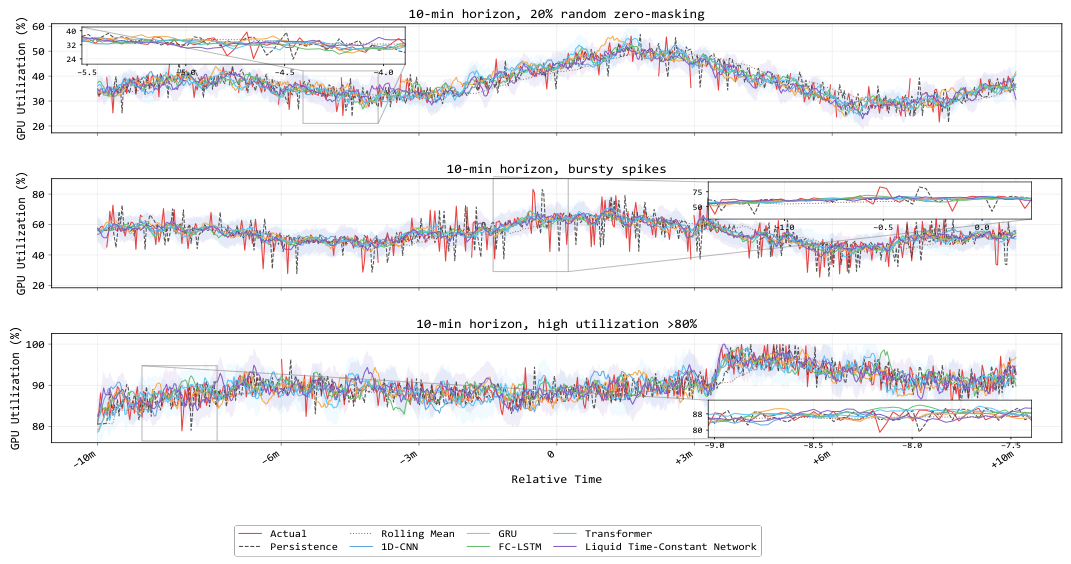
Task: Click the '+3m' x-axis tick label
Action: 684,457
